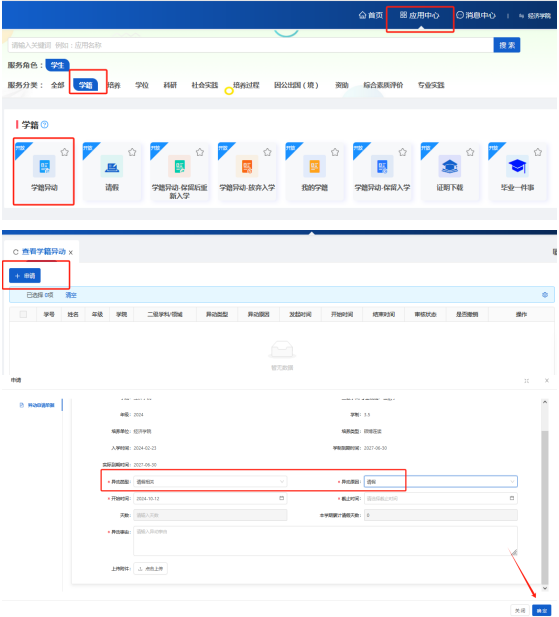Viewport: 559px width, 617px height.
Task: Open the 请假 application icon
Action: [112, 166]
